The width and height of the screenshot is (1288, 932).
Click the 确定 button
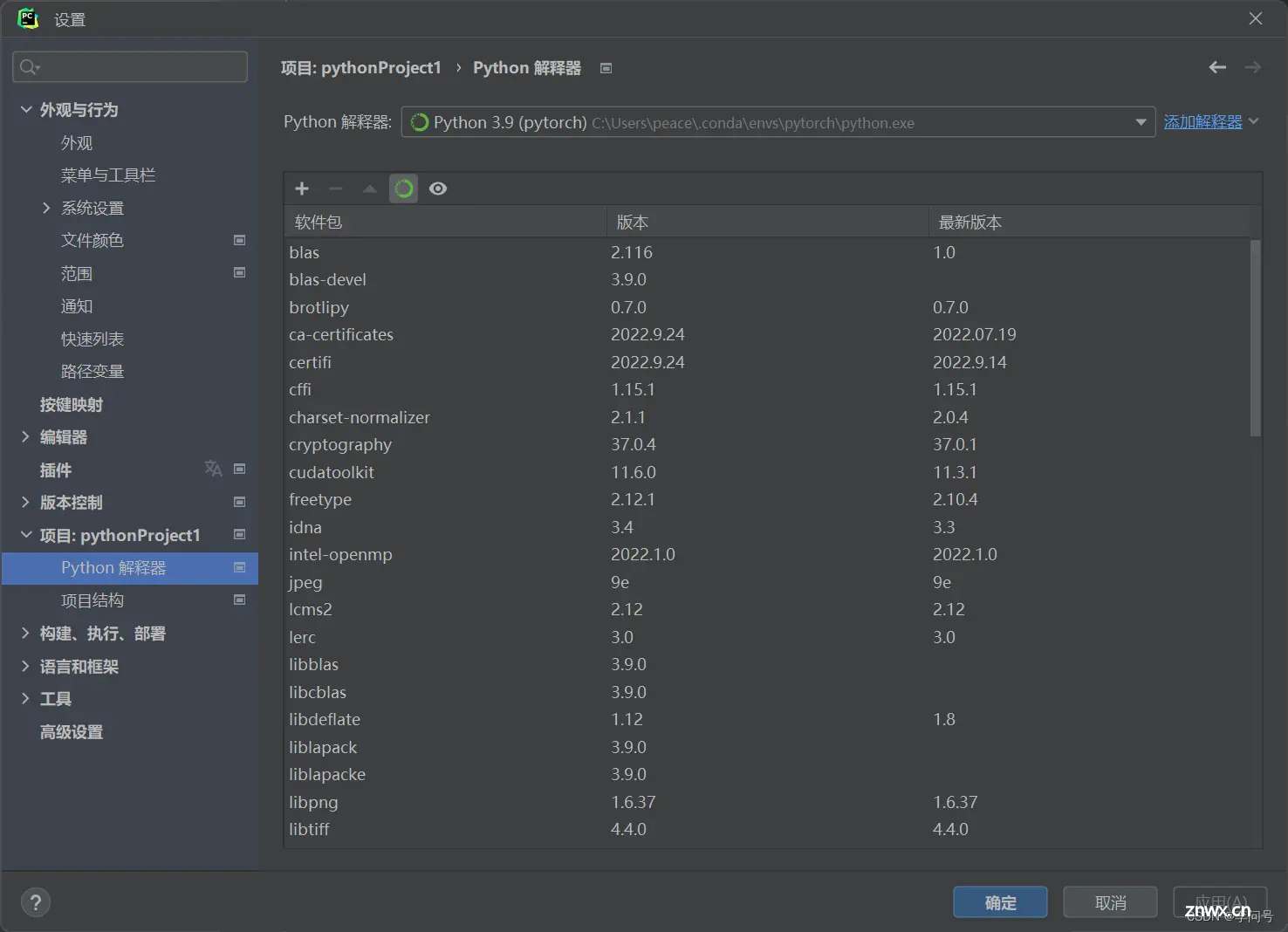pyautogui.click(x=1000, y=902)
